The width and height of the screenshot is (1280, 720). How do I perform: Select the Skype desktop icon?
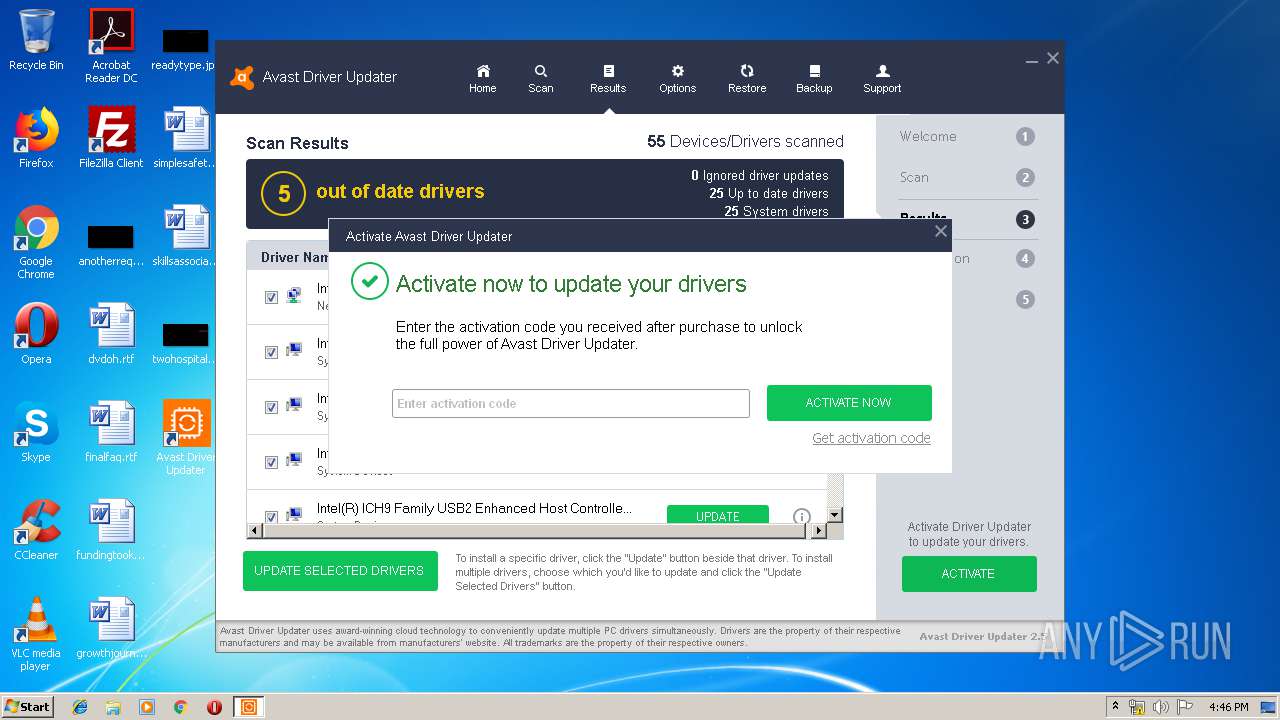pos(36,432)
